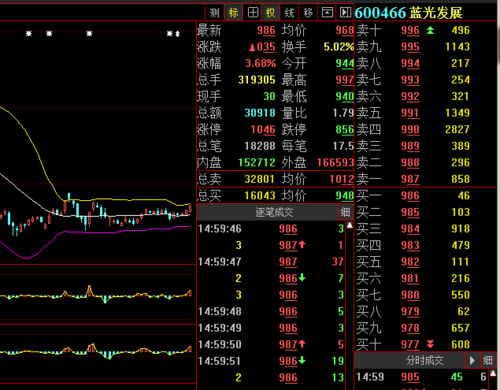Image resolution: width=500 pixels, height=390 pixels.
Task: Click the 总额 value 30918
Action: pyautogui.click(x=260, y=113)
